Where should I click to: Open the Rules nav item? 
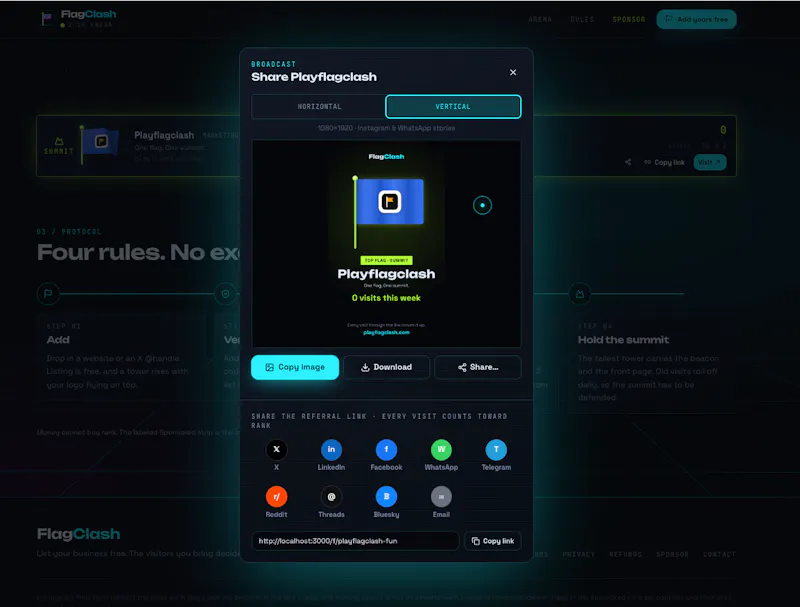[582, 19]
